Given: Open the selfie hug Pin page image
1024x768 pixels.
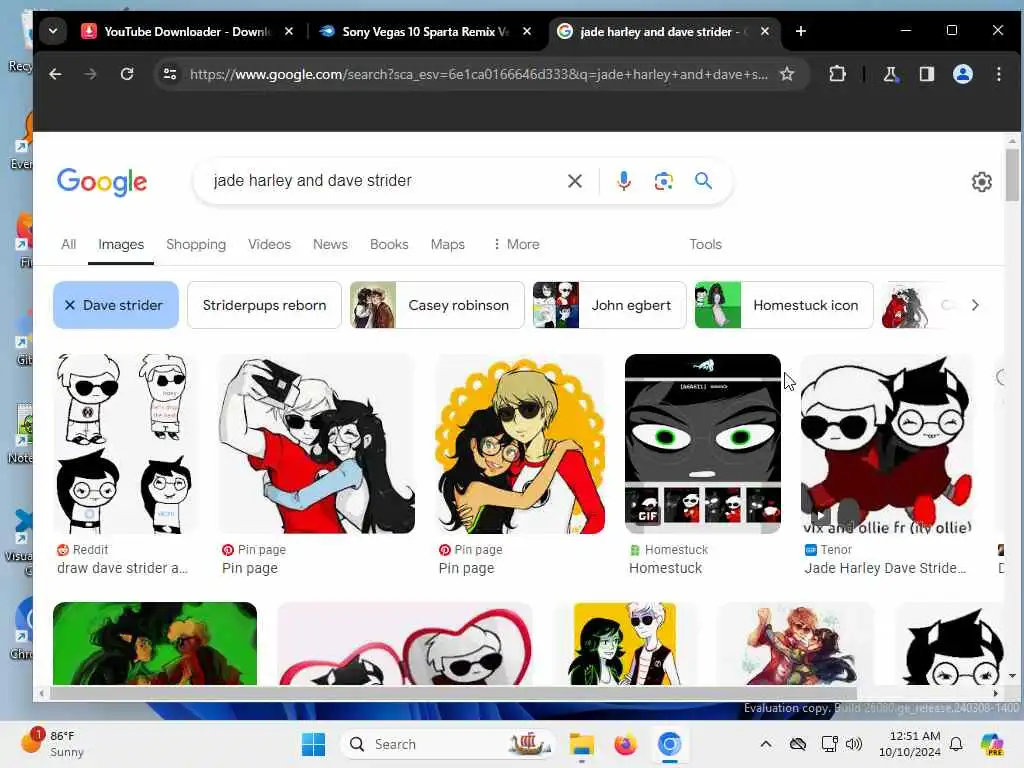Looking at the screenshot, I should pyautogui.click(x=317, y=444).
